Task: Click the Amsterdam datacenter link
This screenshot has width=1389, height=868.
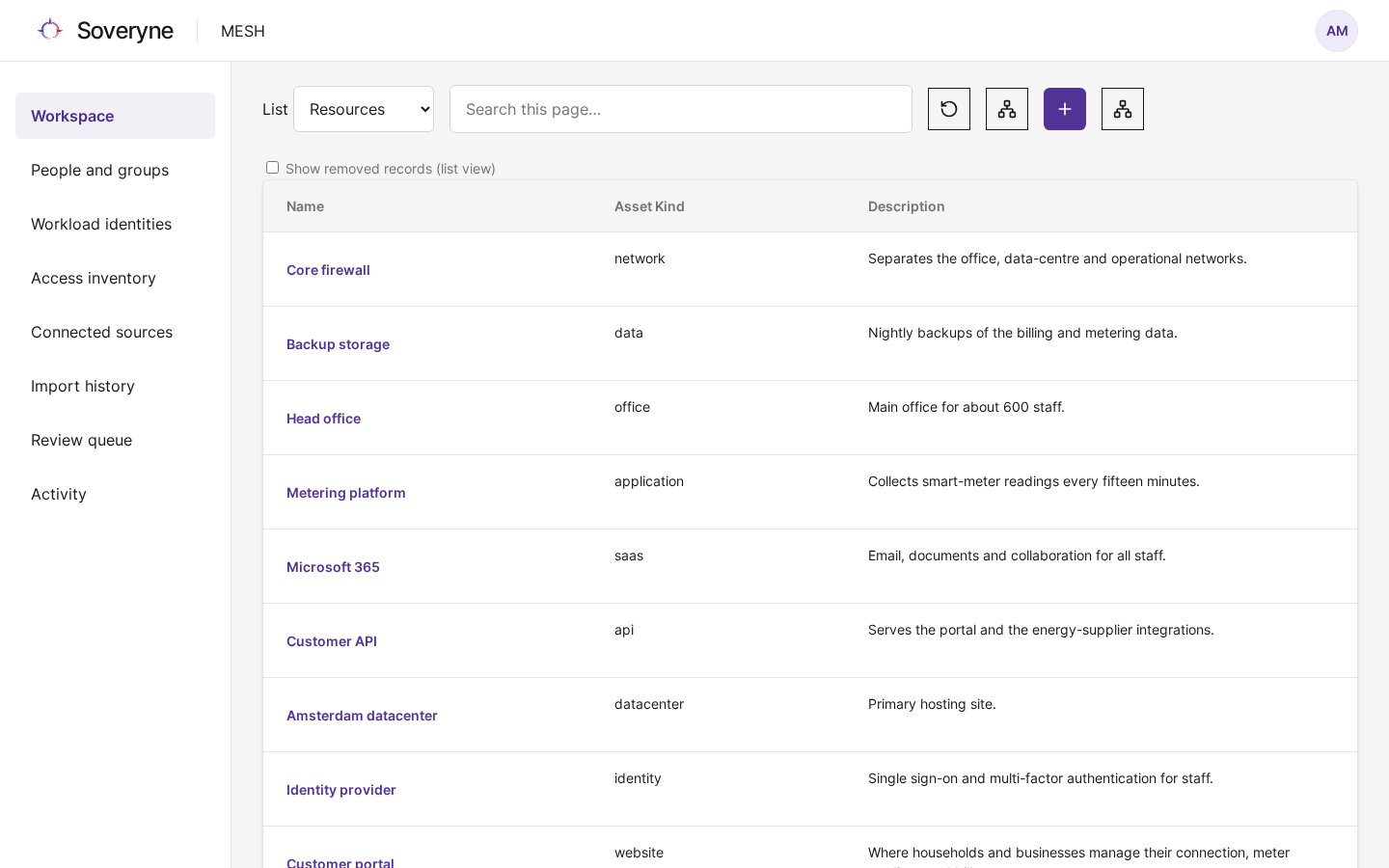Action: point(362,716)
